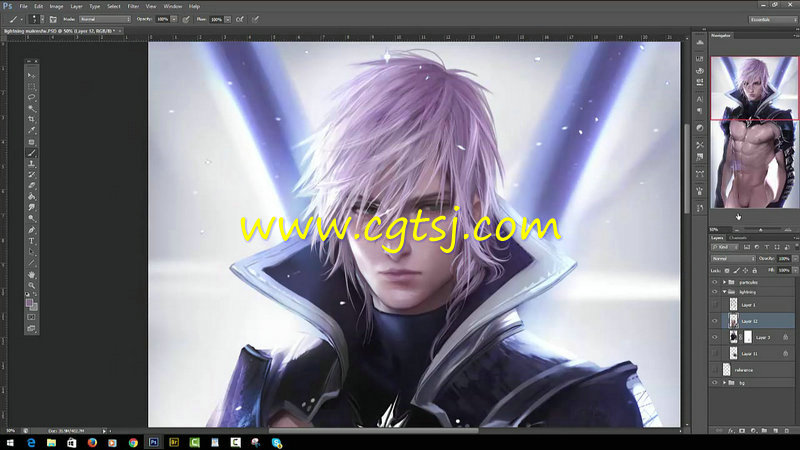Open the brush Mode dropdown in options bar
Screen dimensions: 800x450
point(105,19)
